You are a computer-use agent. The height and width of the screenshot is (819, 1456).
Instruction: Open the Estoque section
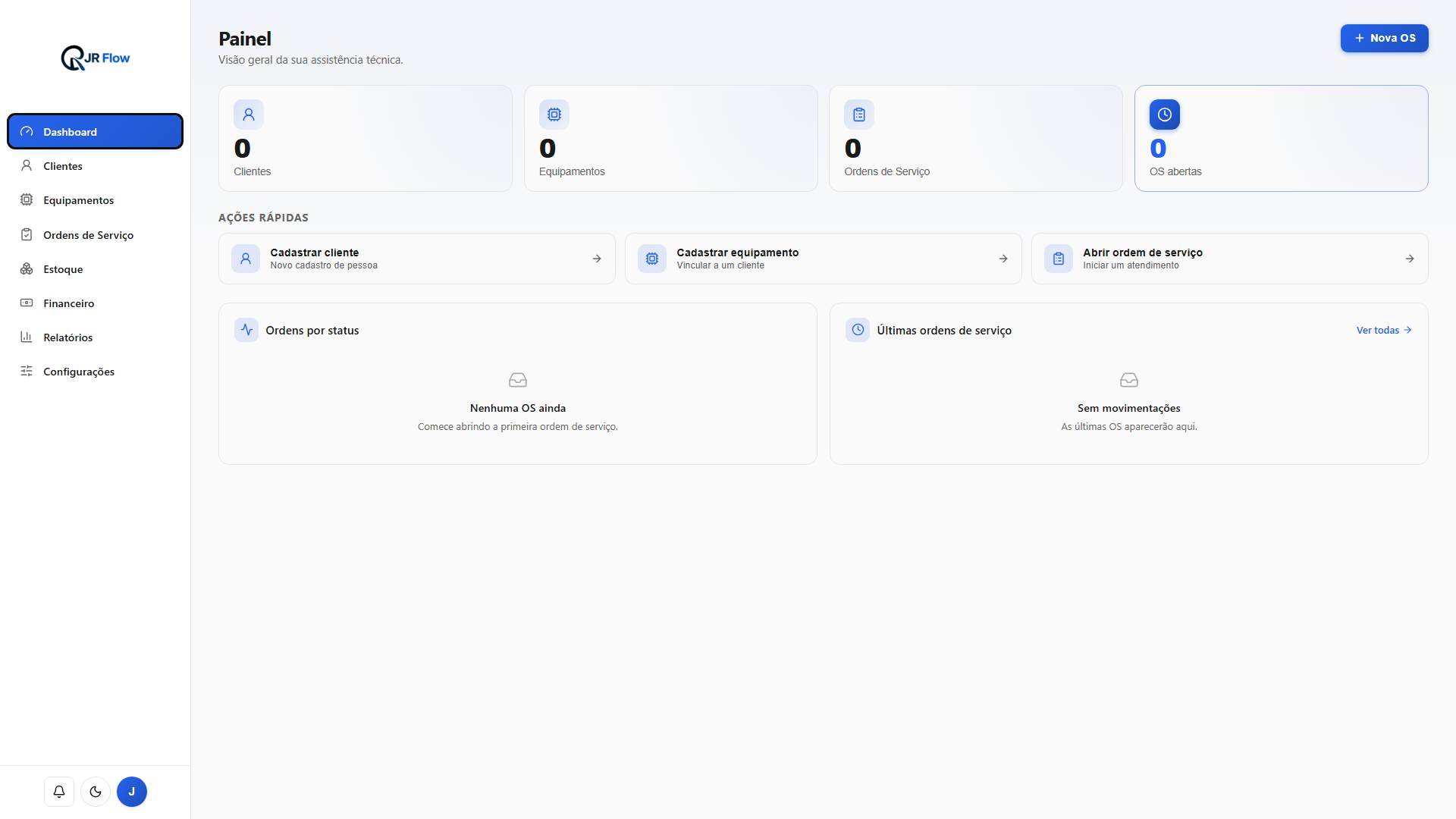click(95, 268)
